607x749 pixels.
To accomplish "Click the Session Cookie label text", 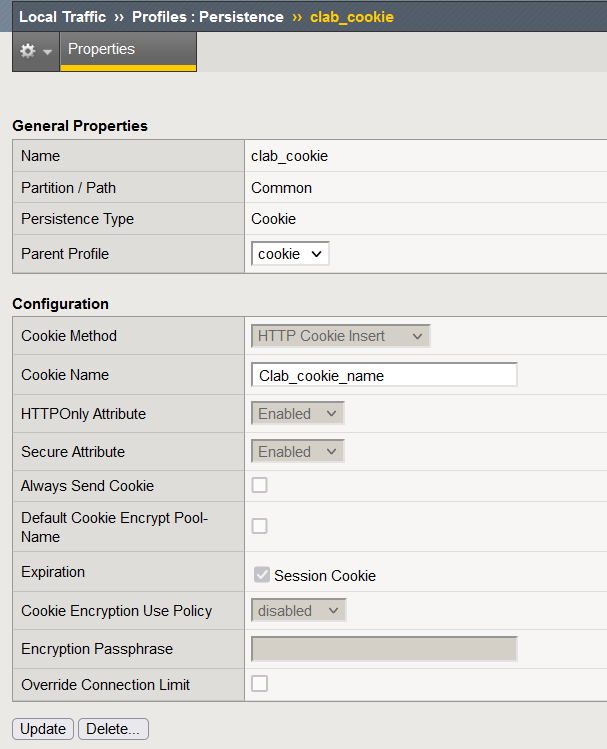I will (325, 576).
